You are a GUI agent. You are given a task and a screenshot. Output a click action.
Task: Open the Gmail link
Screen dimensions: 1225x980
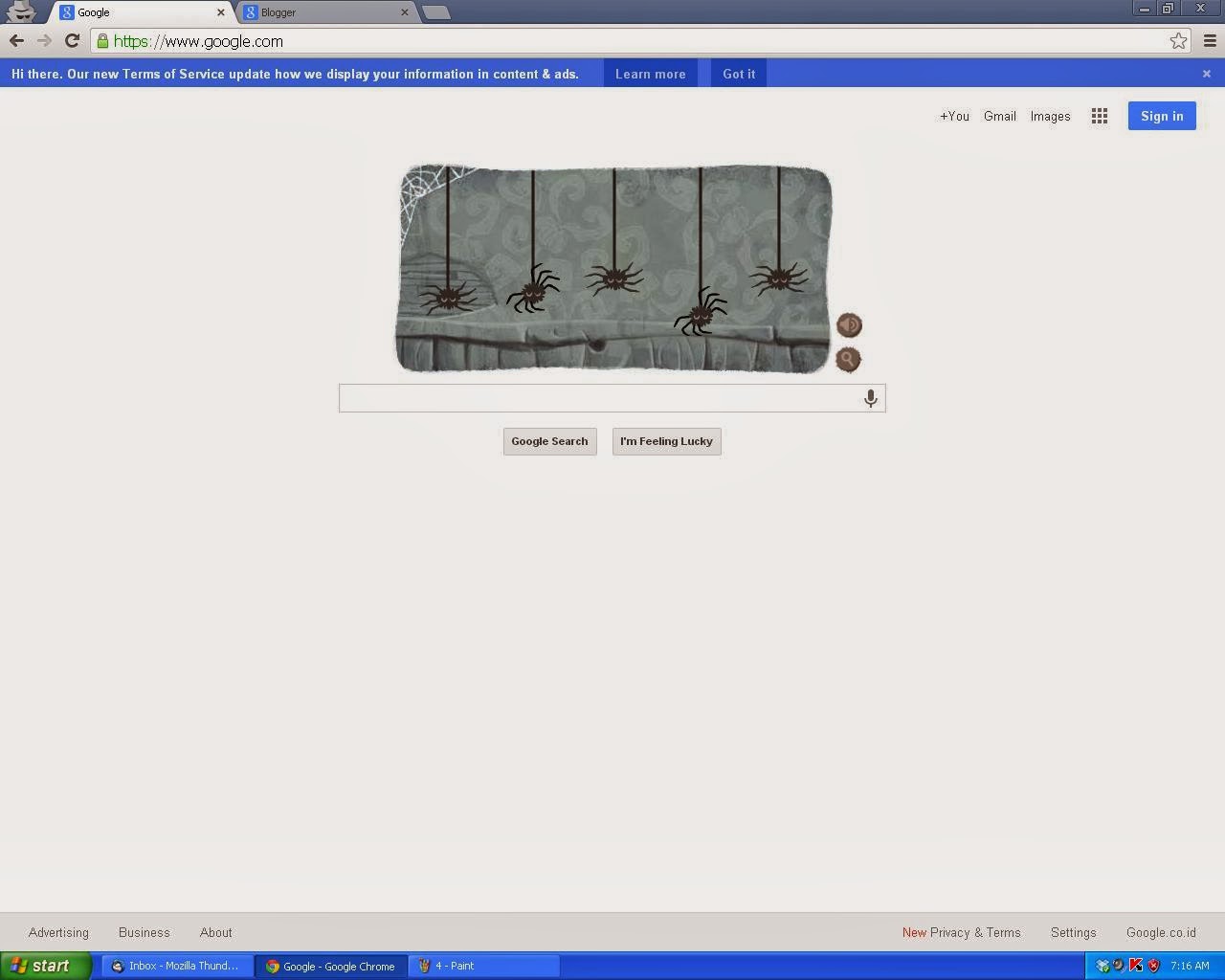pos(1000,116)
